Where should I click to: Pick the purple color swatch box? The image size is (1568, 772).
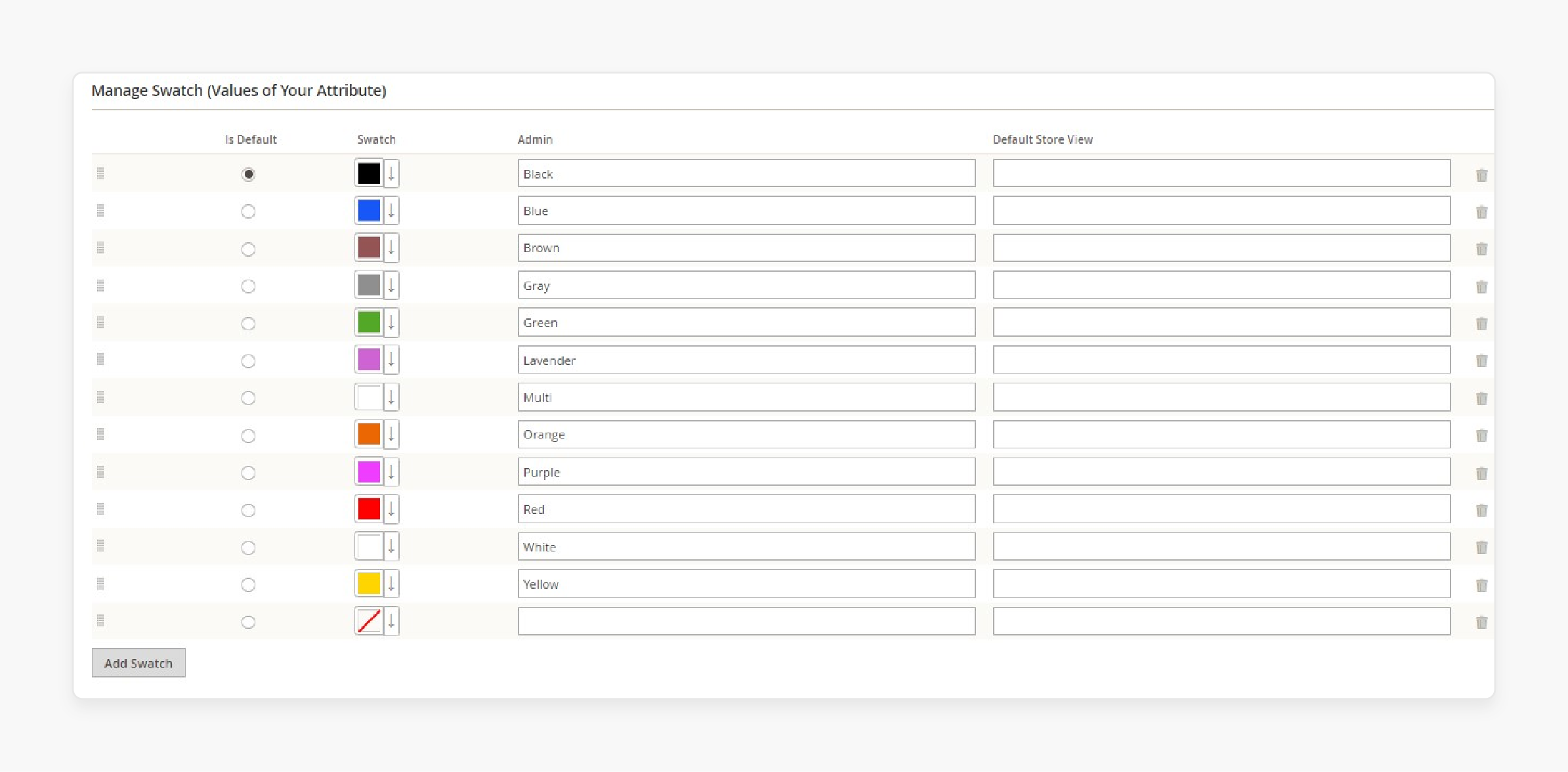click(369, 471)
